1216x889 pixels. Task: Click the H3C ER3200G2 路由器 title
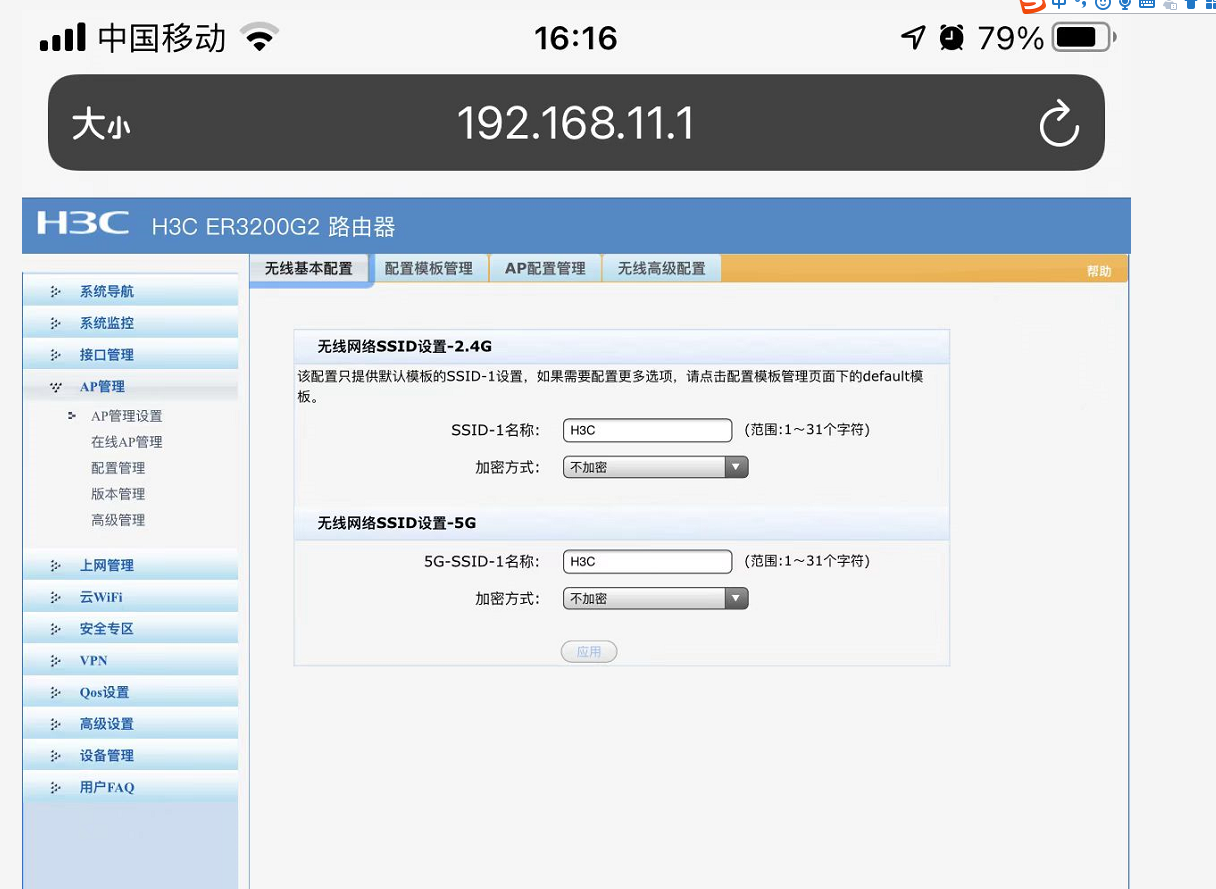pos(273,227)
